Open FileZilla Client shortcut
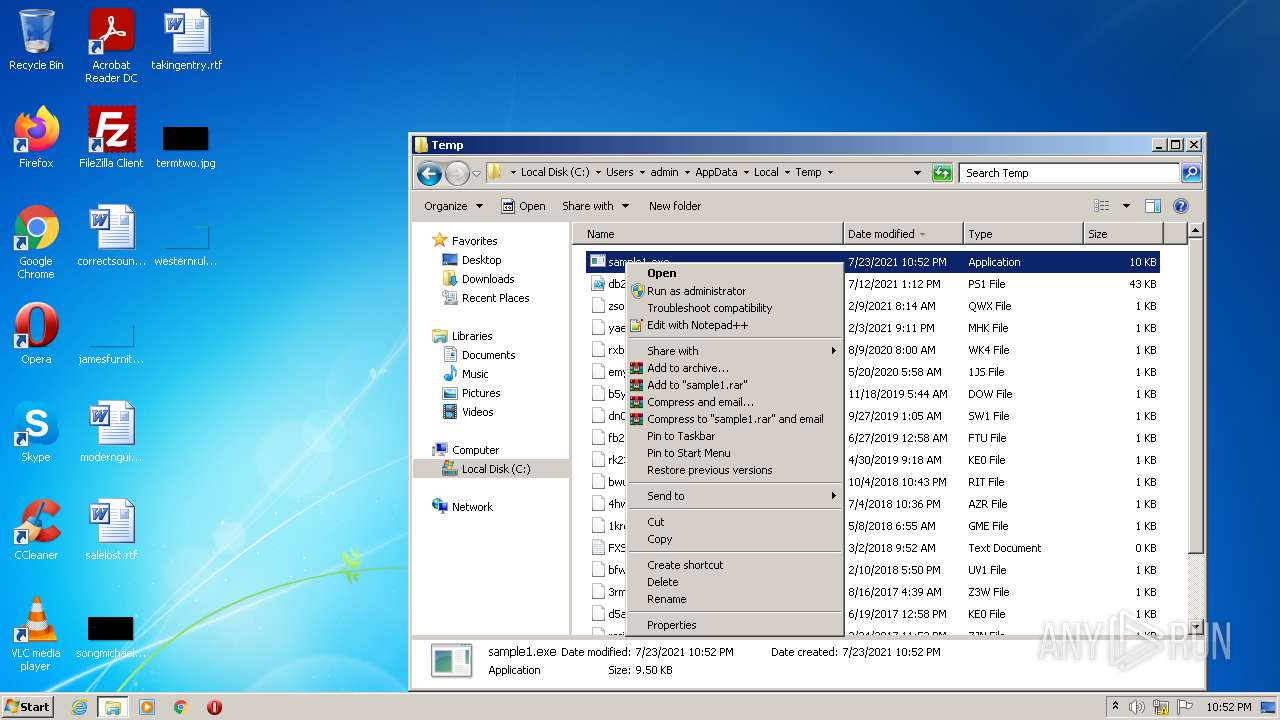Screen dimensions: 1280x720 111,138
